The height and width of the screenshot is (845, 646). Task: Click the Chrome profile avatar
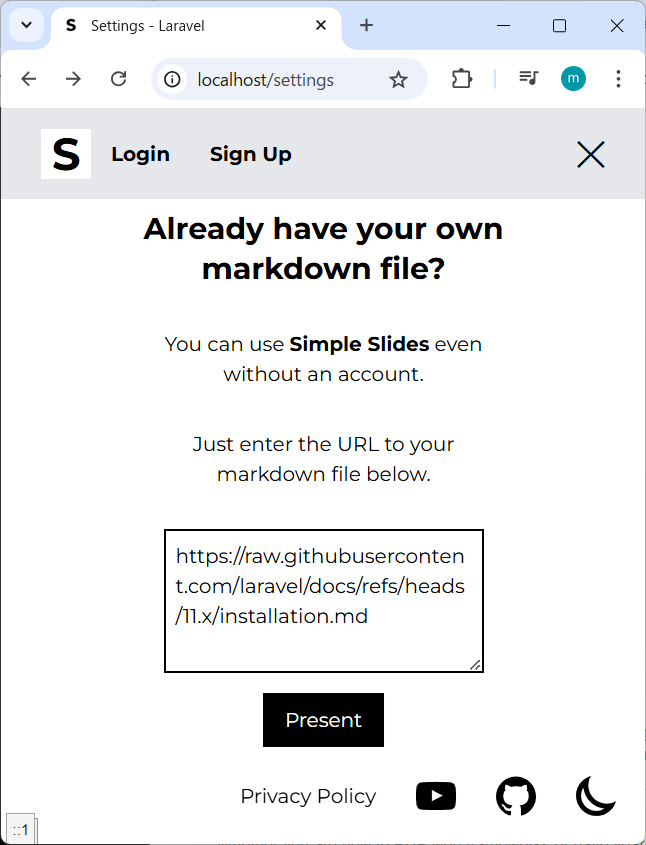coord(573,79)
